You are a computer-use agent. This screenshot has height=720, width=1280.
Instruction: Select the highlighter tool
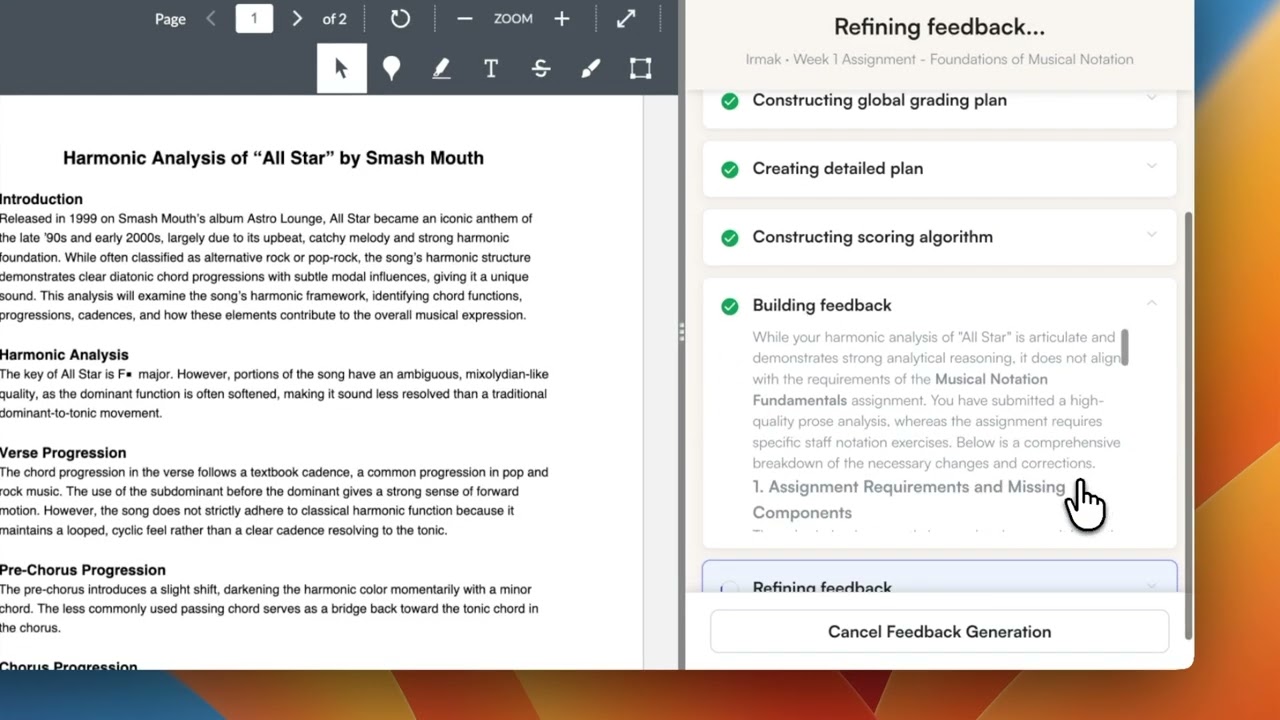[441, 68]
